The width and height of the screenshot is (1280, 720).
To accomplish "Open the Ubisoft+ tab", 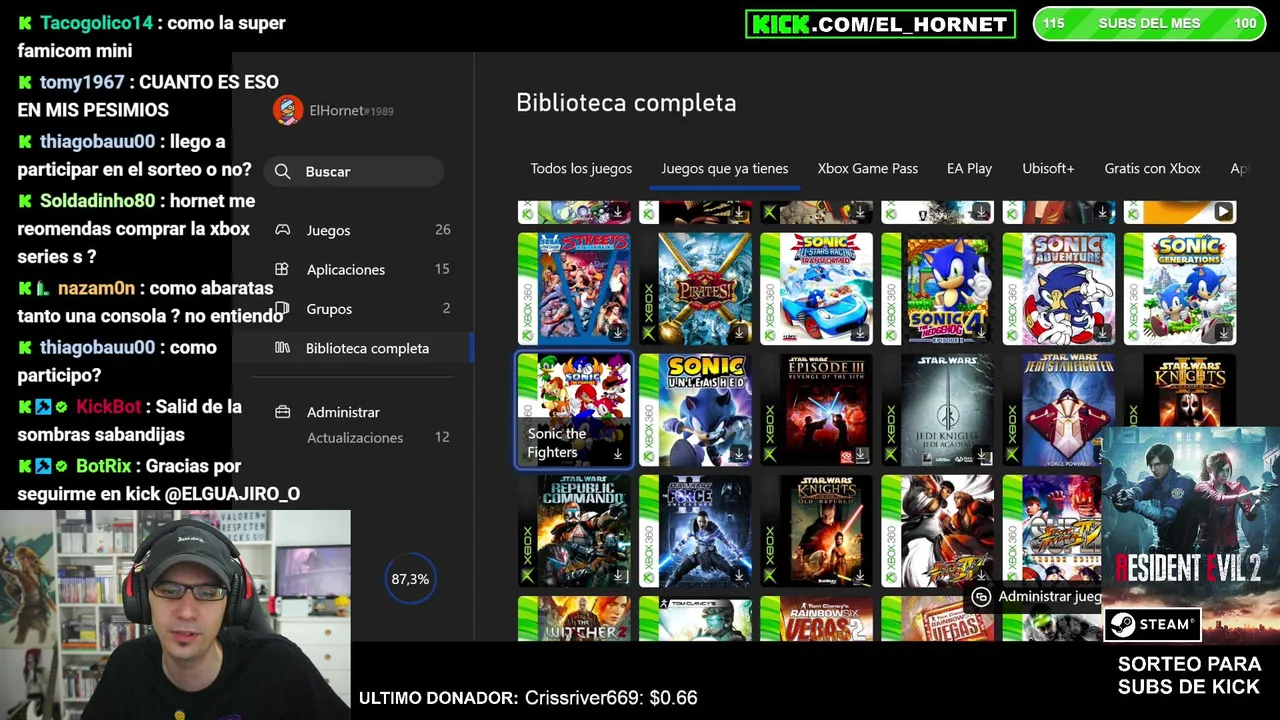I will click(x=1048, y=168).
